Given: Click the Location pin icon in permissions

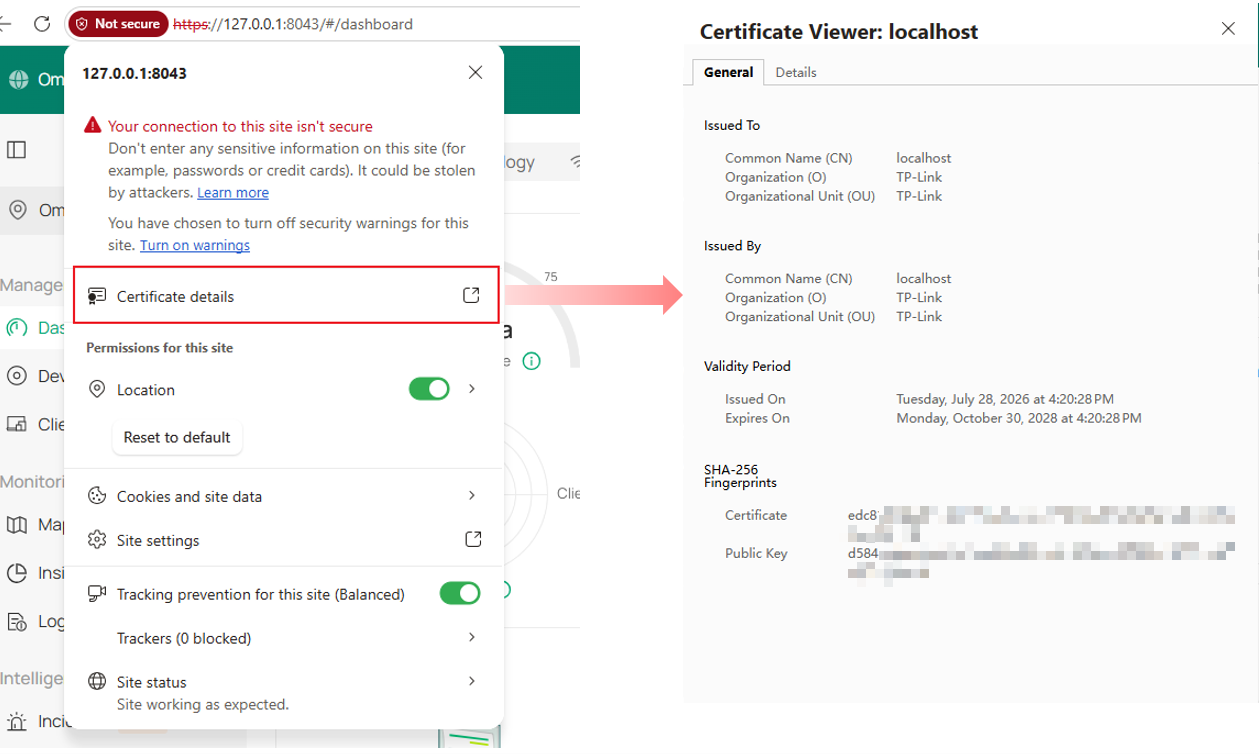Looking at the screenshot, I should click(x=97, y=390).
